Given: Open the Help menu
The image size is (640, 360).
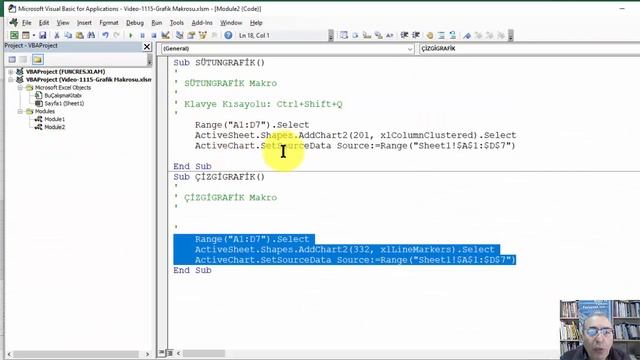Looking at the screenshot, I should coord(256,23).
